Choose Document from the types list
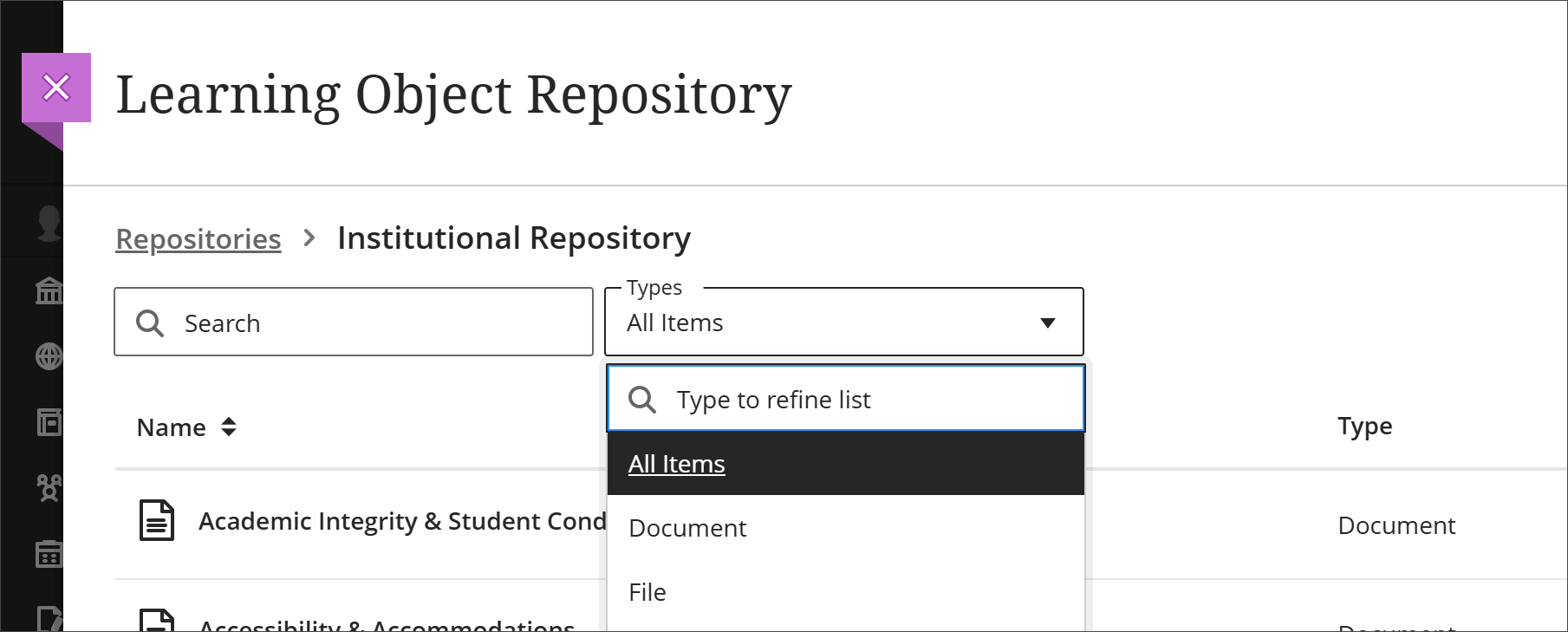Screen dimensions: 1568x632 point(687,528)
